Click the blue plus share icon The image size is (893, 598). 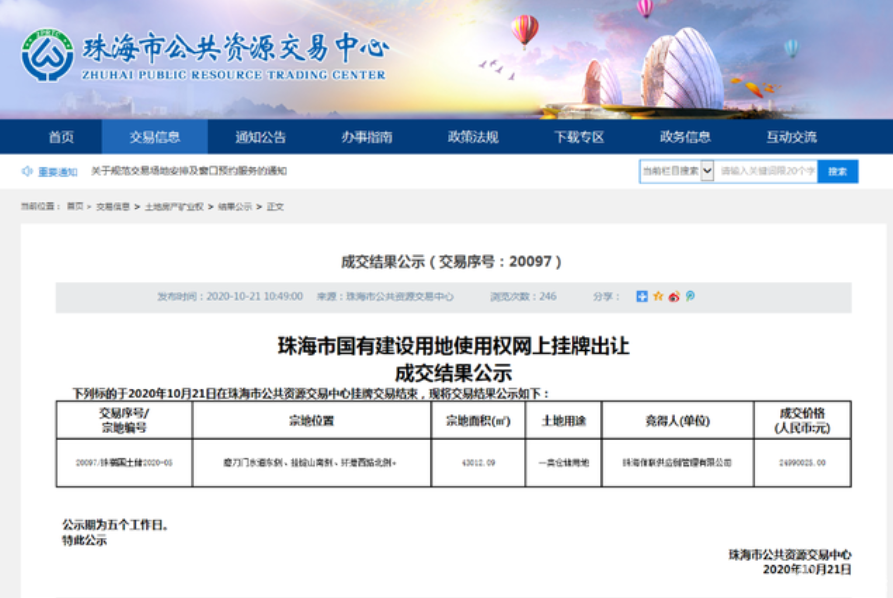(x=642, y=296)
